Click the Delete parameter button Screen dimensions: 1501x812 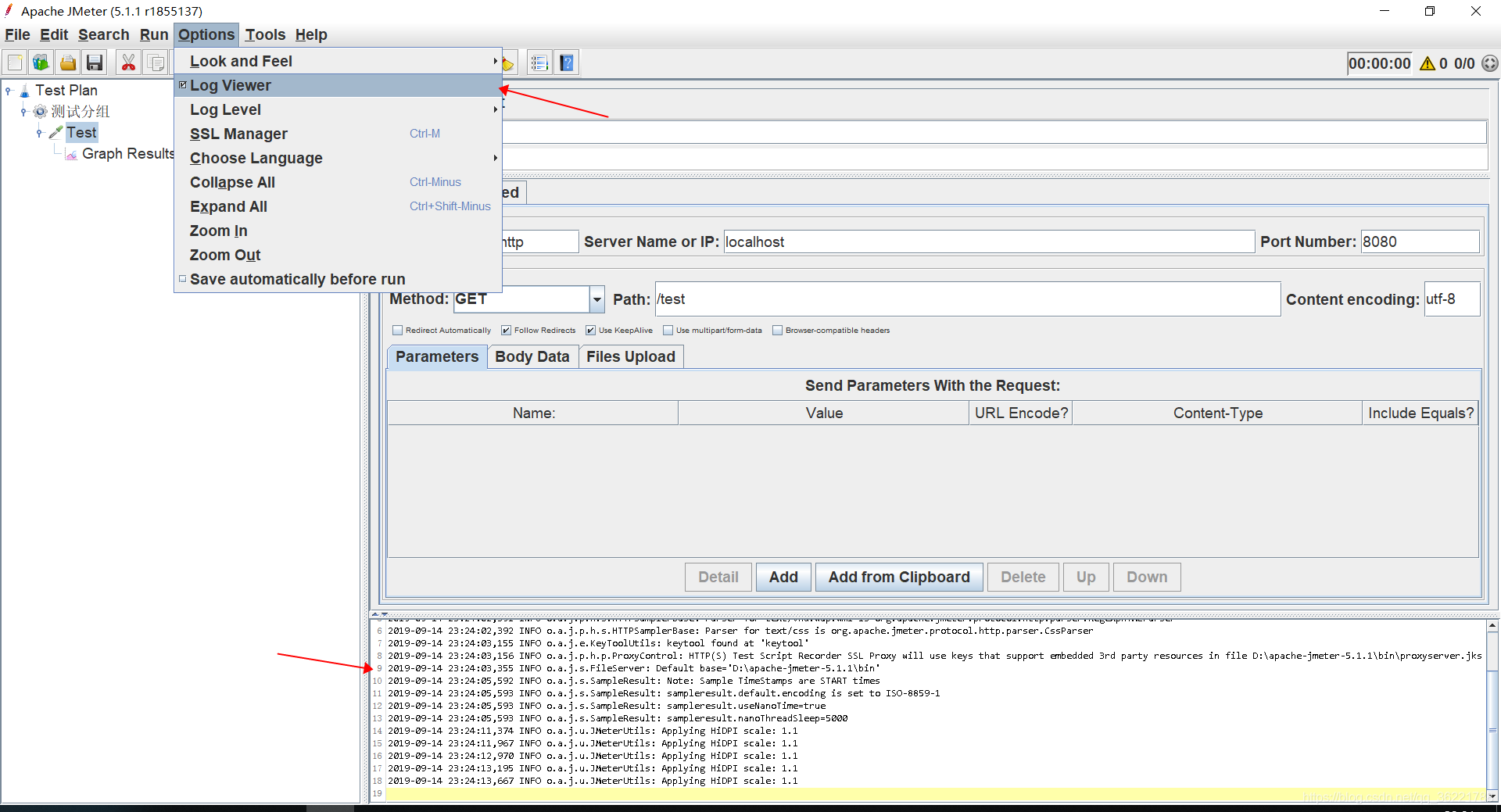pyautogui.click(x=1023, y=577)
